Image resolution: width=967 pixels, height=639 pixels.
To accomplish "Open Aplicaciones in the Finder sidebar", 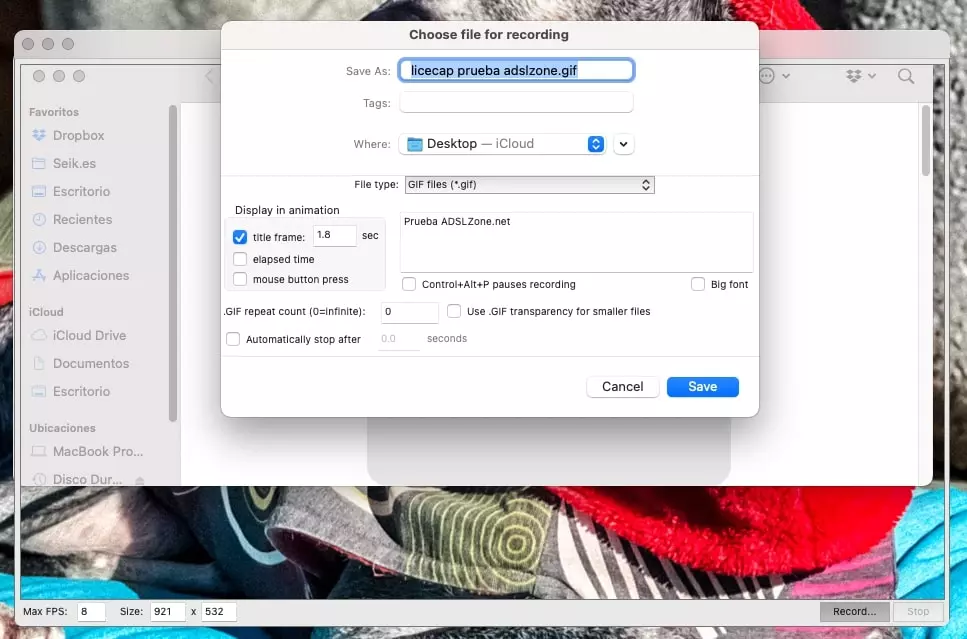I will [90, 275].
